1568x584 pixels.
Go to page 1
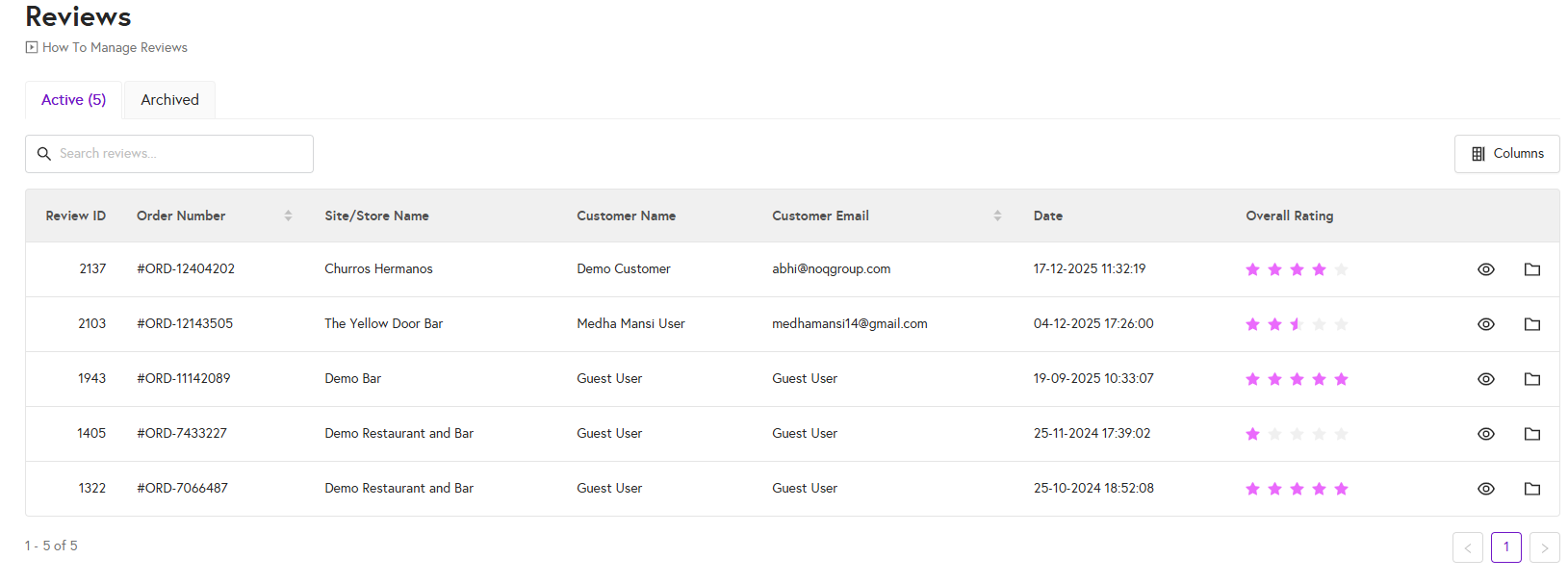1505,546
